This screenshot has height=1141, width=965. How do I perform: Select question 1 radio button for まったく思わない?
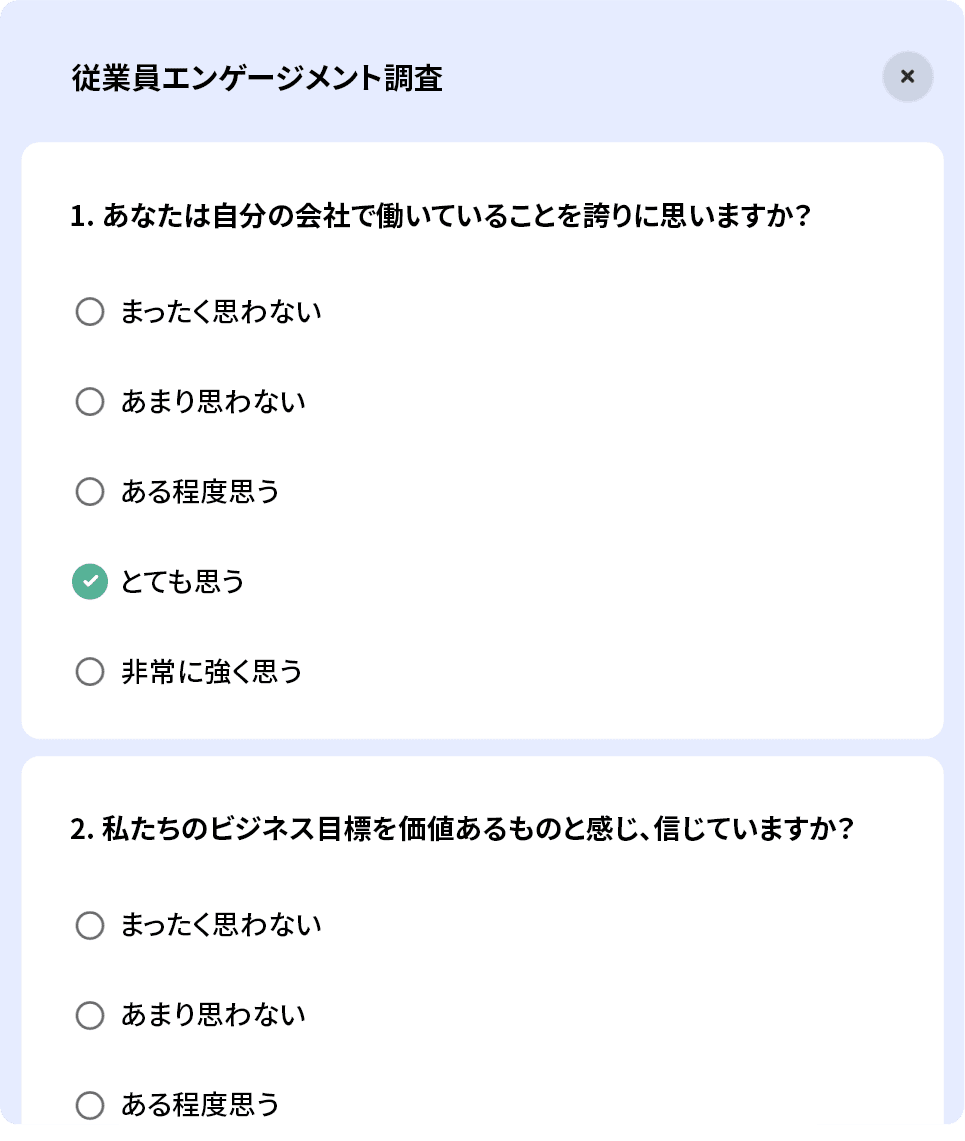click(90, 312)
